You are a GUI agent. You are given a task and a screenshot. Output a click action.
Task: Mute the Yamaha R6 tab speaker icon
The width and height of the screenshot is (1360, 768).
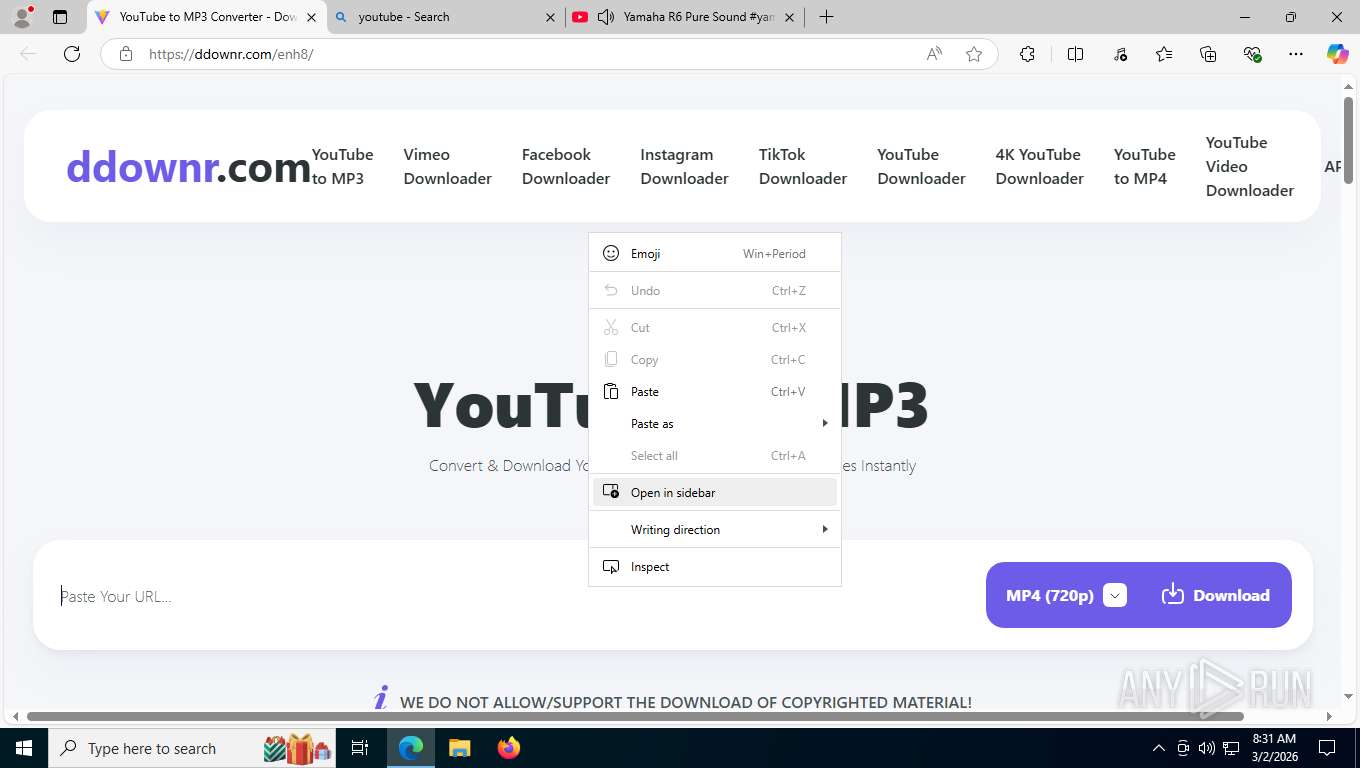tap(606, 17)
